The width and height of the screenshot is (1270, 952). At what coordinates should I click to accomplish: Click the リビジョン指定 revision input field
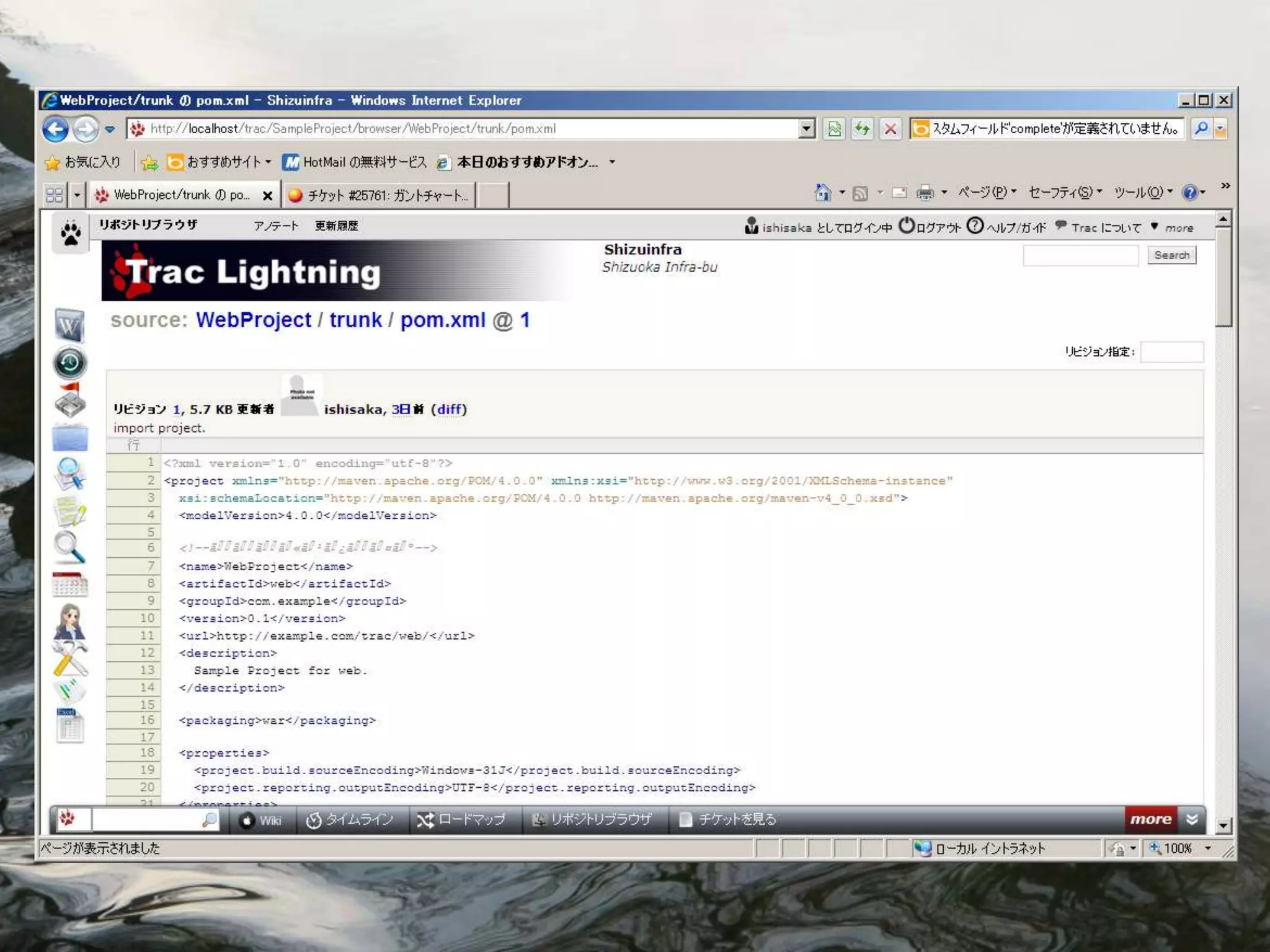(1171, 352)
